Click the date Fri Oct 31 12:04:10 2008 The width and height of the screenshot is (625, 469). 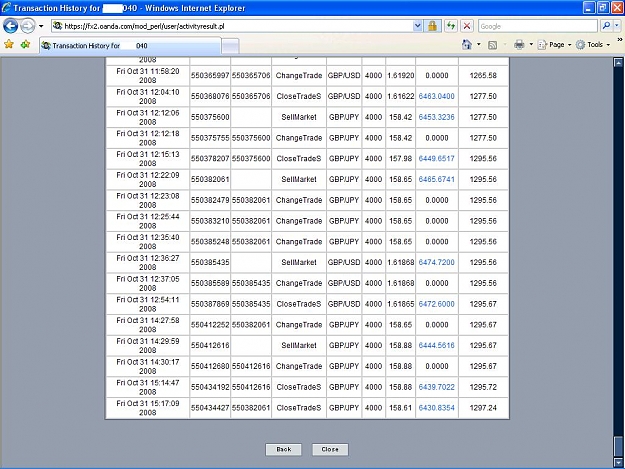(x=148, y=96)
